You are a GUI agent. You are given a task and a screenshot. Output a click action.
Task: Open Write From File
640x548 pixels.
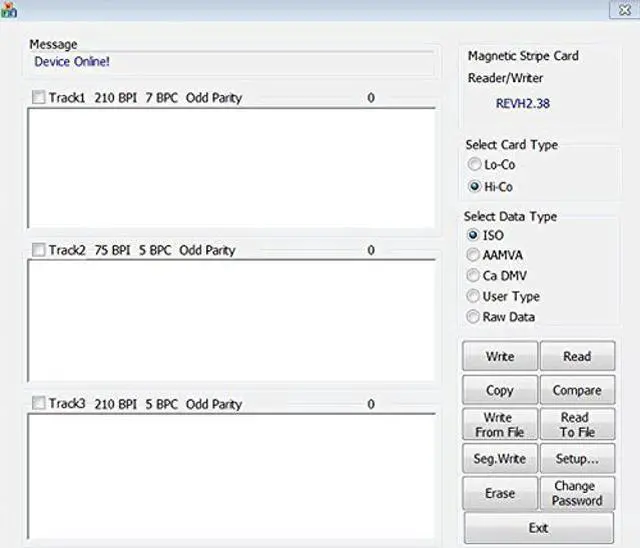(500, 424)
